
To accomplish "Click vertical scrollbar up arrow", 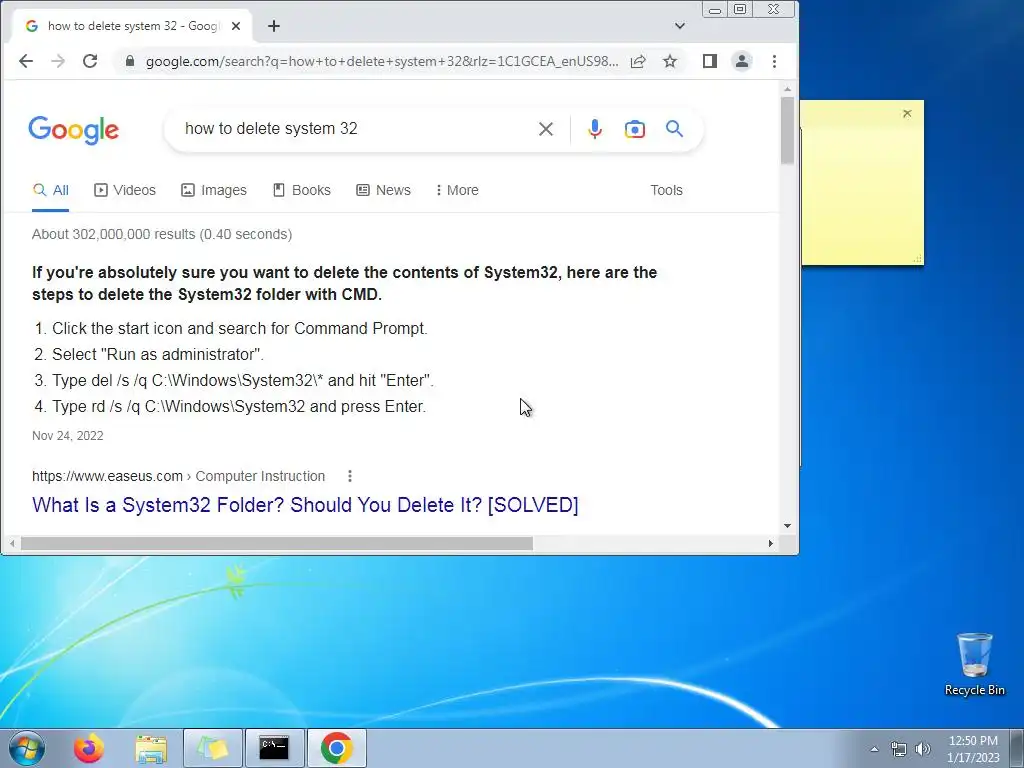I will [x=787, y=89].
